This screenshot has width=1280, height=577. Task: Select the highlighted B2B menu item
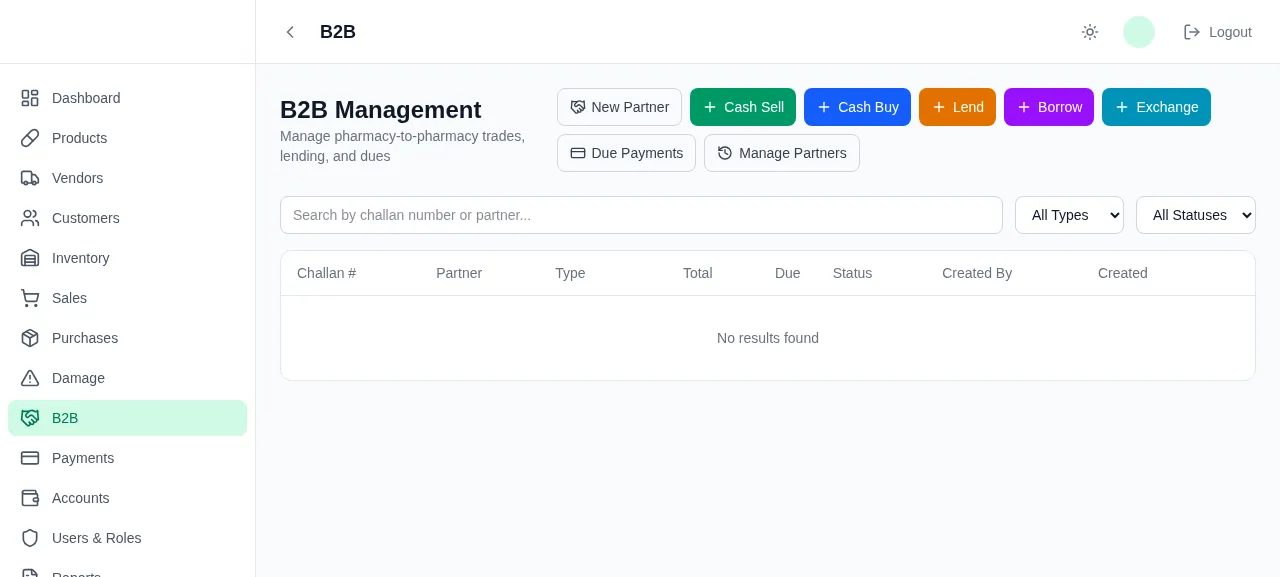point(127,418)
